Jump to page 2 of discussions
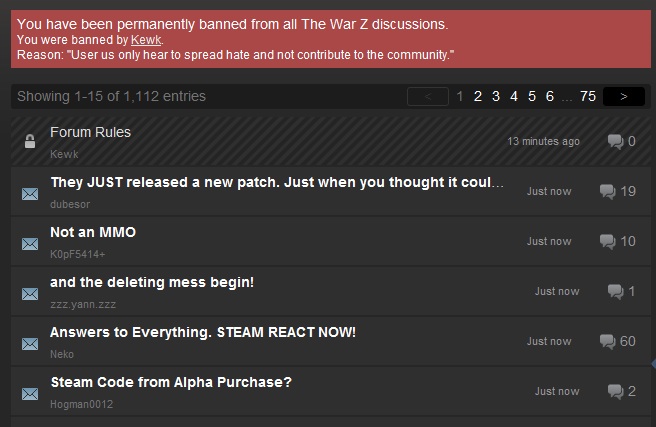 tap(478, 96)
